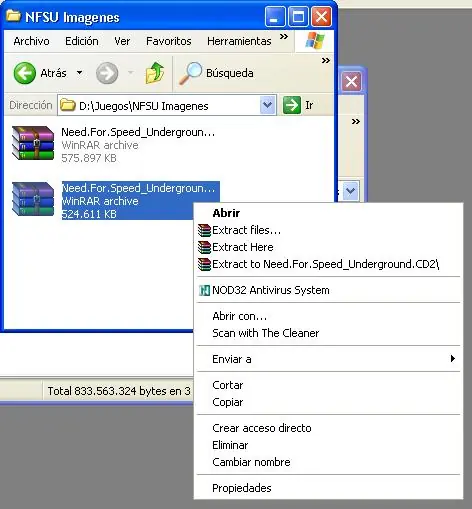The height and width of the screenshot is (509, 472).
Task: Click the NOD32 Antivirus System icon
Action: pyautogui.click(x=204, y=290)
